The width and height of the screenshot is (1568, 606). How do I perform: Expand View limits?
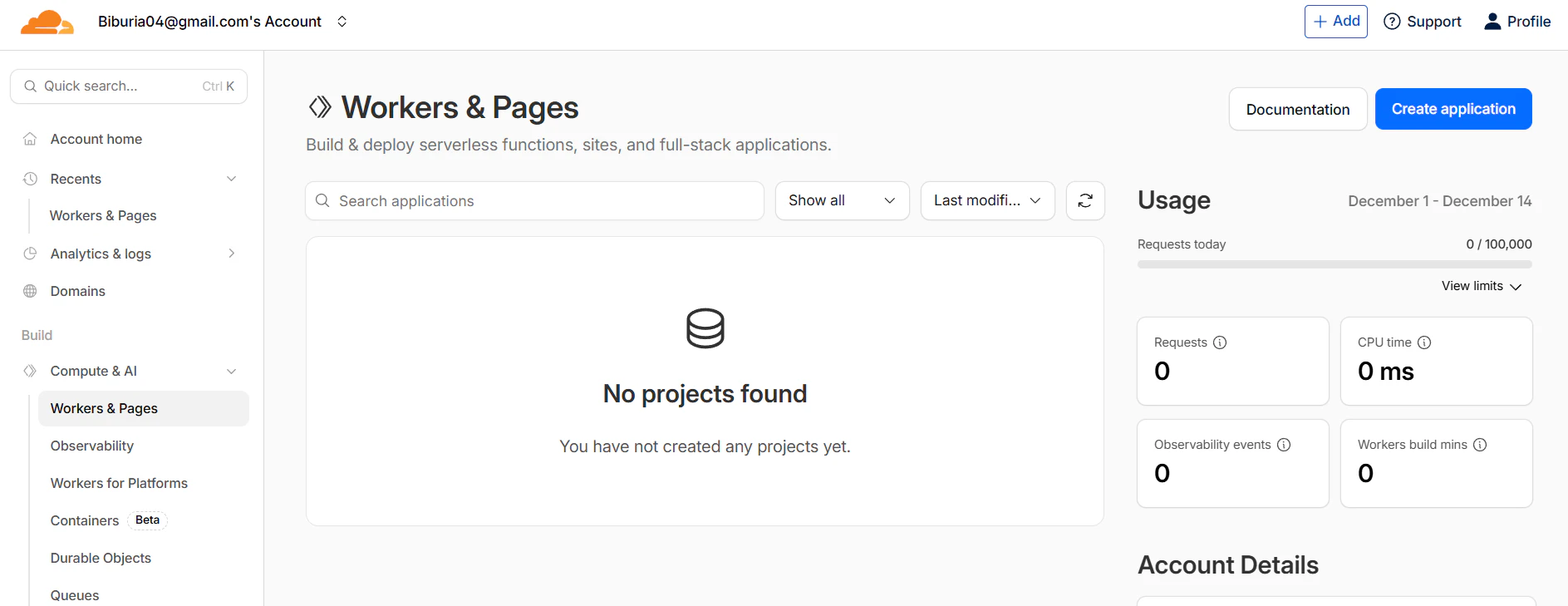(x=1482, y=286)
